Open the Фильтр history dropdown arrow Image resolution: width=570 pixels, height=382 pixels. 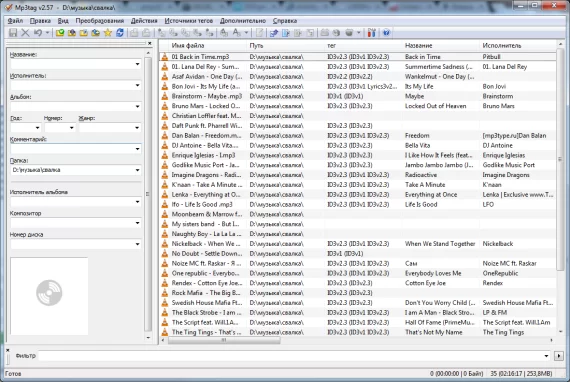(x=546, y=356)
